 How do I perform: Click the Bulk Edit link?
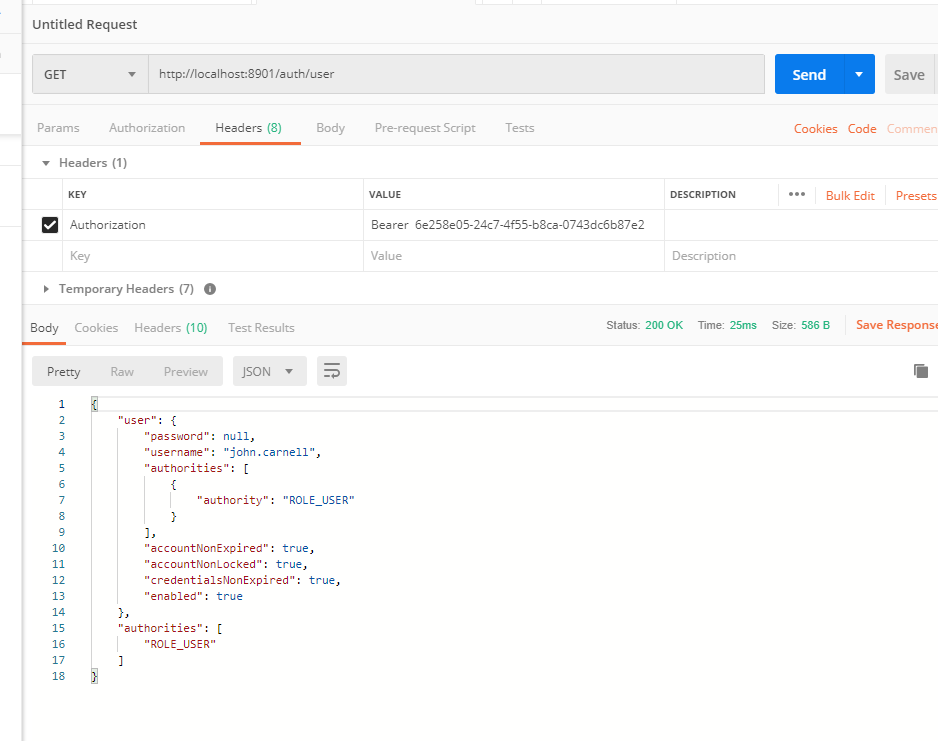coord(850,196)
